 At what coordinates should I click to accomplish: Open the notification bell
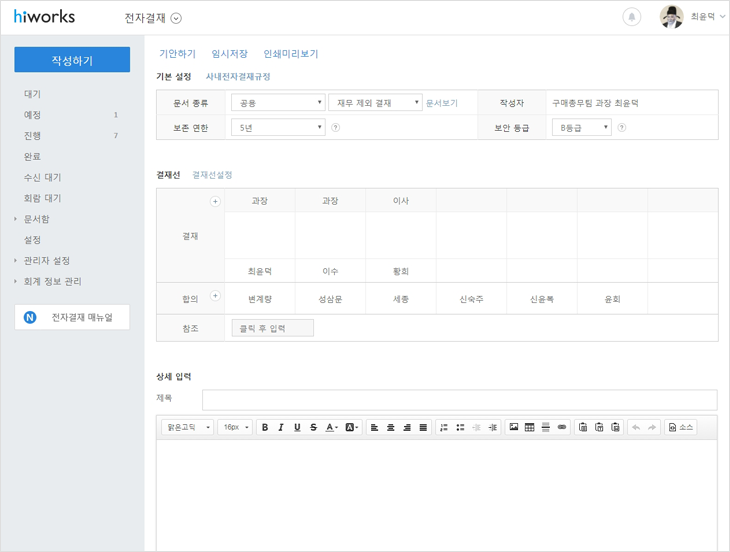[632, 17]
